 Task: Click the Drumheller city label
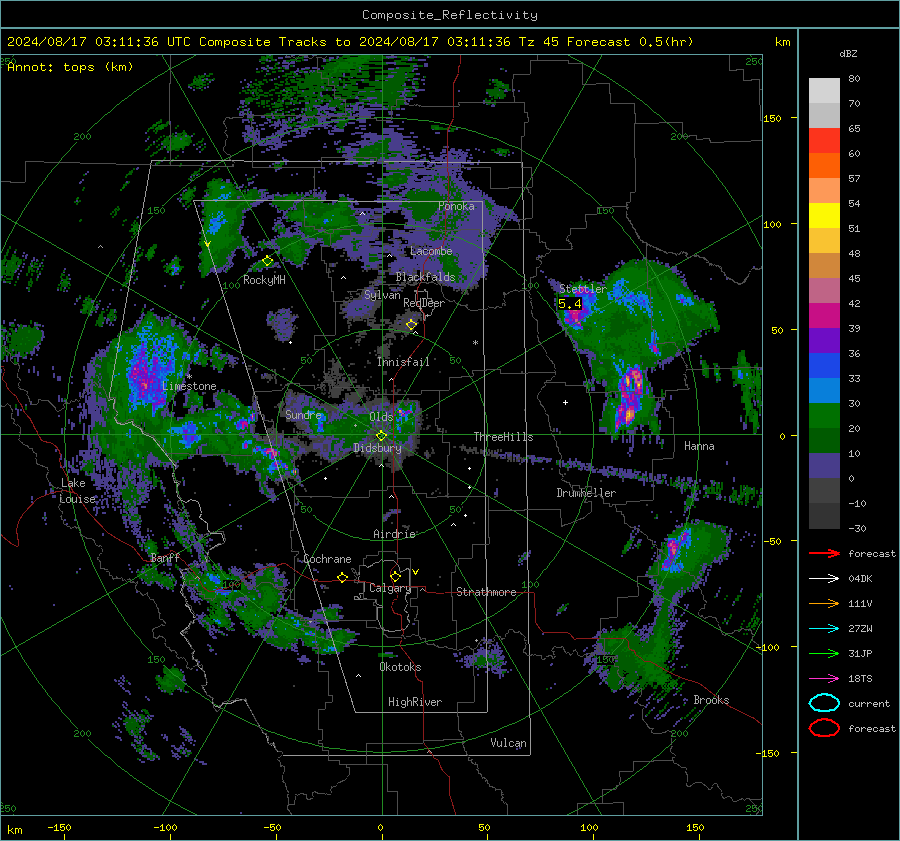click(586, 493)
